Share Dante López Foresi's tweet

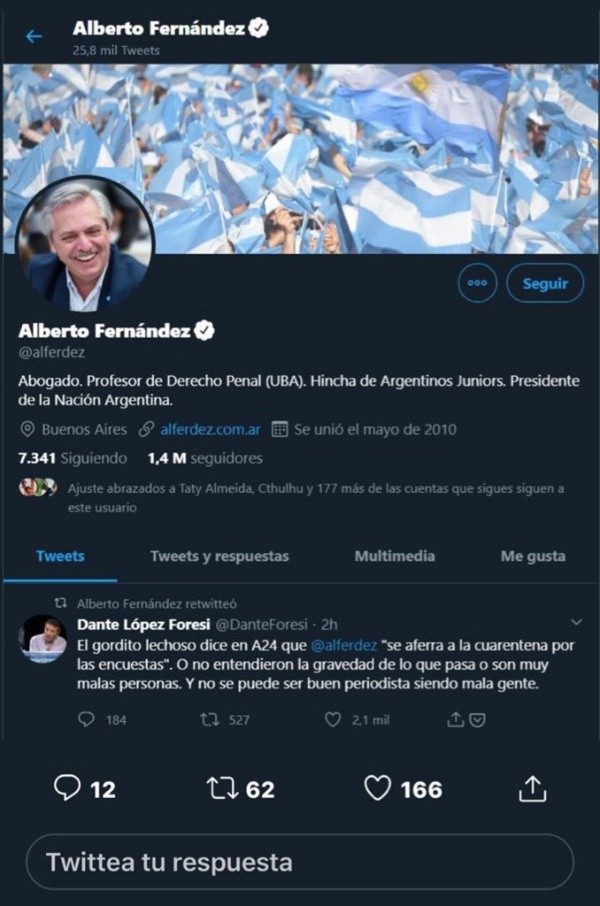[455, 719]
